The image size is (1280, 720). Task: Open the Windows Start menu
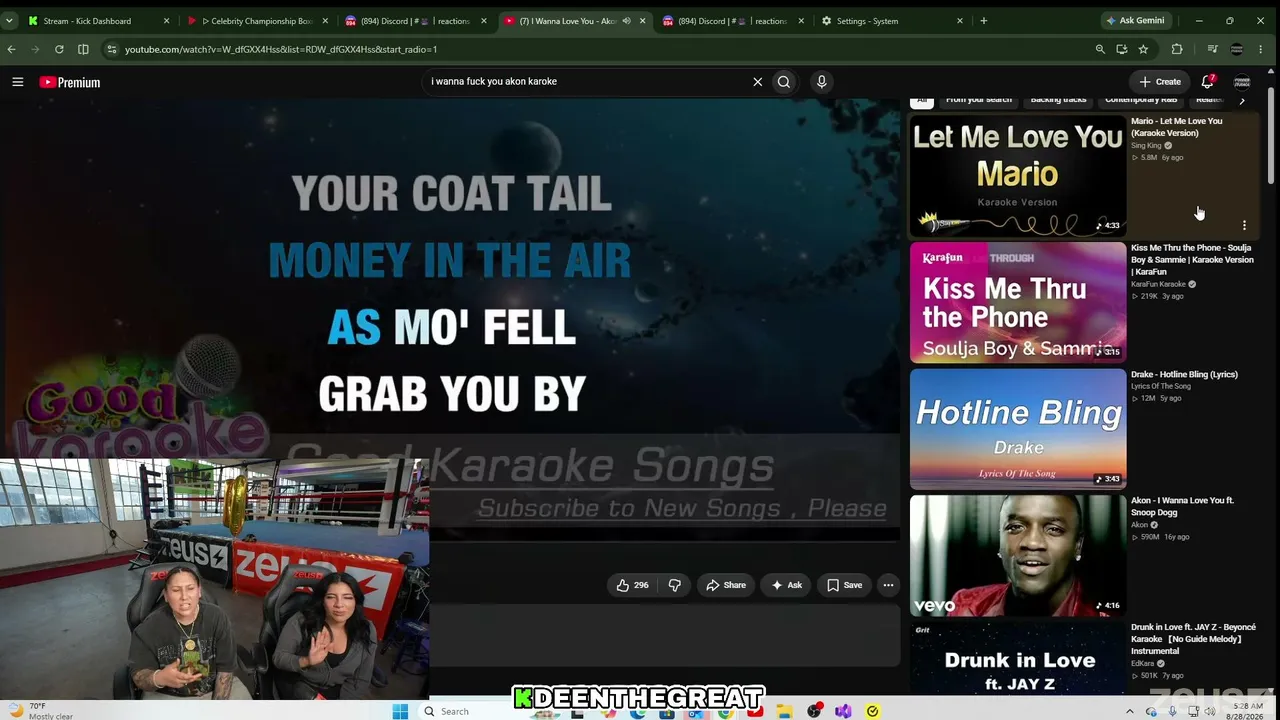(400, 711)
